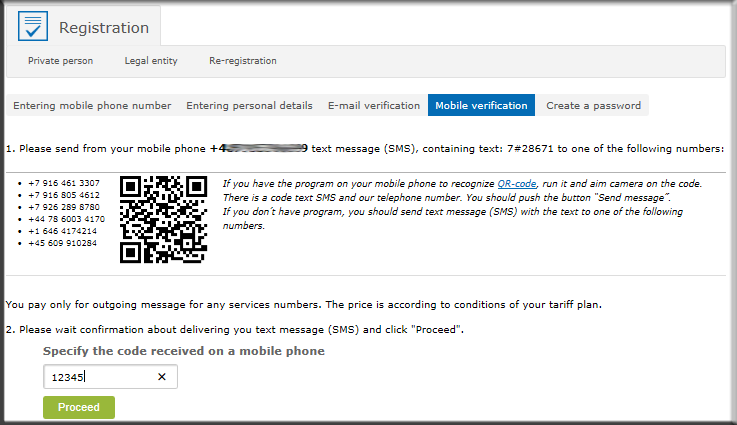Open the Create a password step
Image resolution: width=737 pixels, height=425 pixels.
coord(593,105)
